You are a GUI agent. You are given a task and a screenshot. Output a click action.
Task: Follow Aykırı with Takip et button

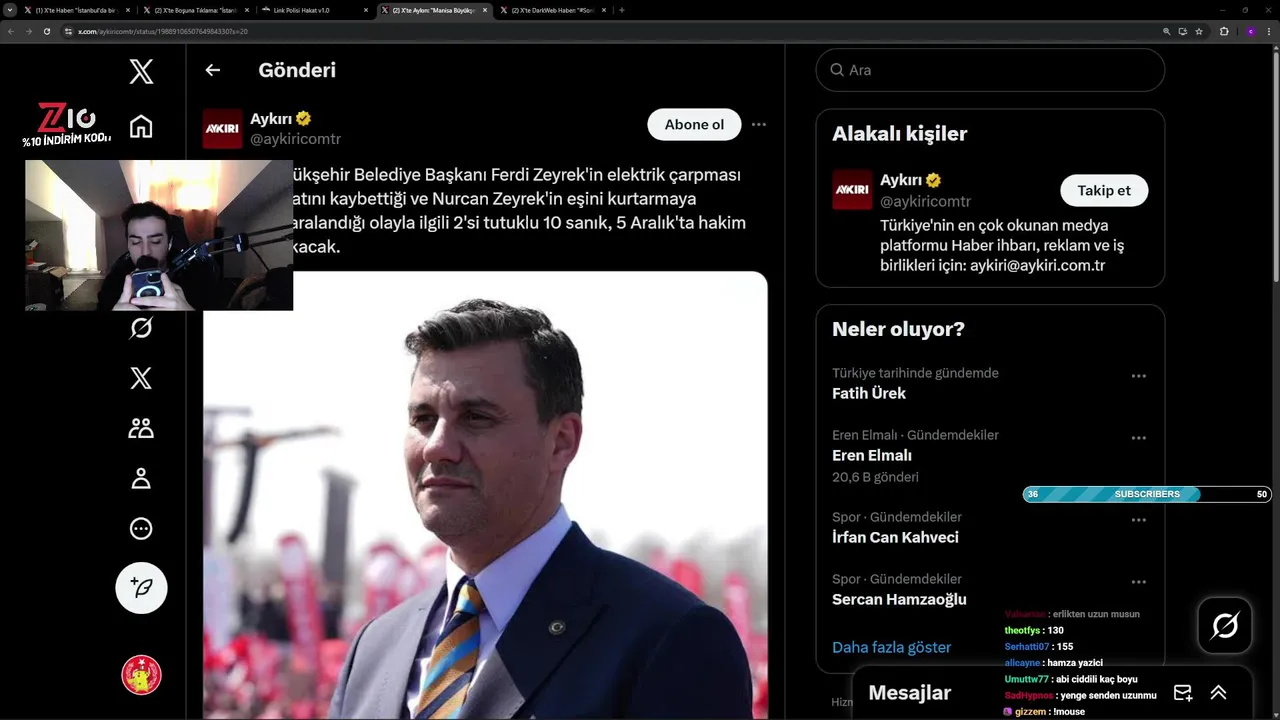[1104, 190]
